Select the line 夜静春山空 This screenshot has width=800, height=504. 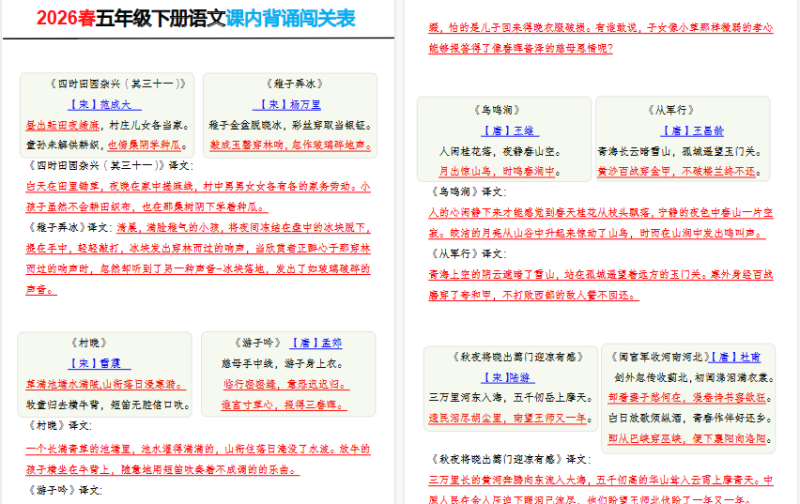click(x=528, y=152)
